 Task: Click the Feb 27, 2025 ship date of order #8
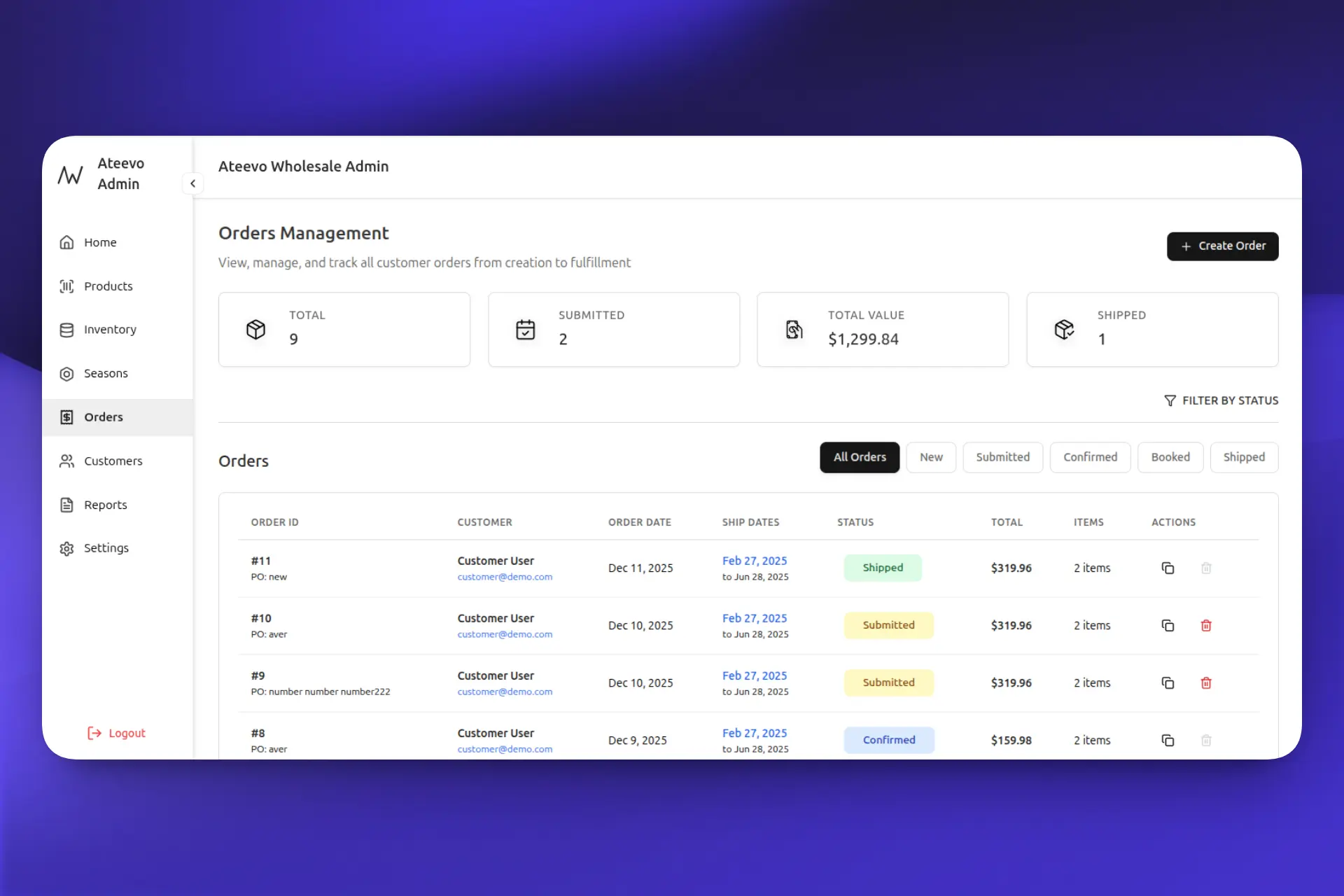click(755, 733)
